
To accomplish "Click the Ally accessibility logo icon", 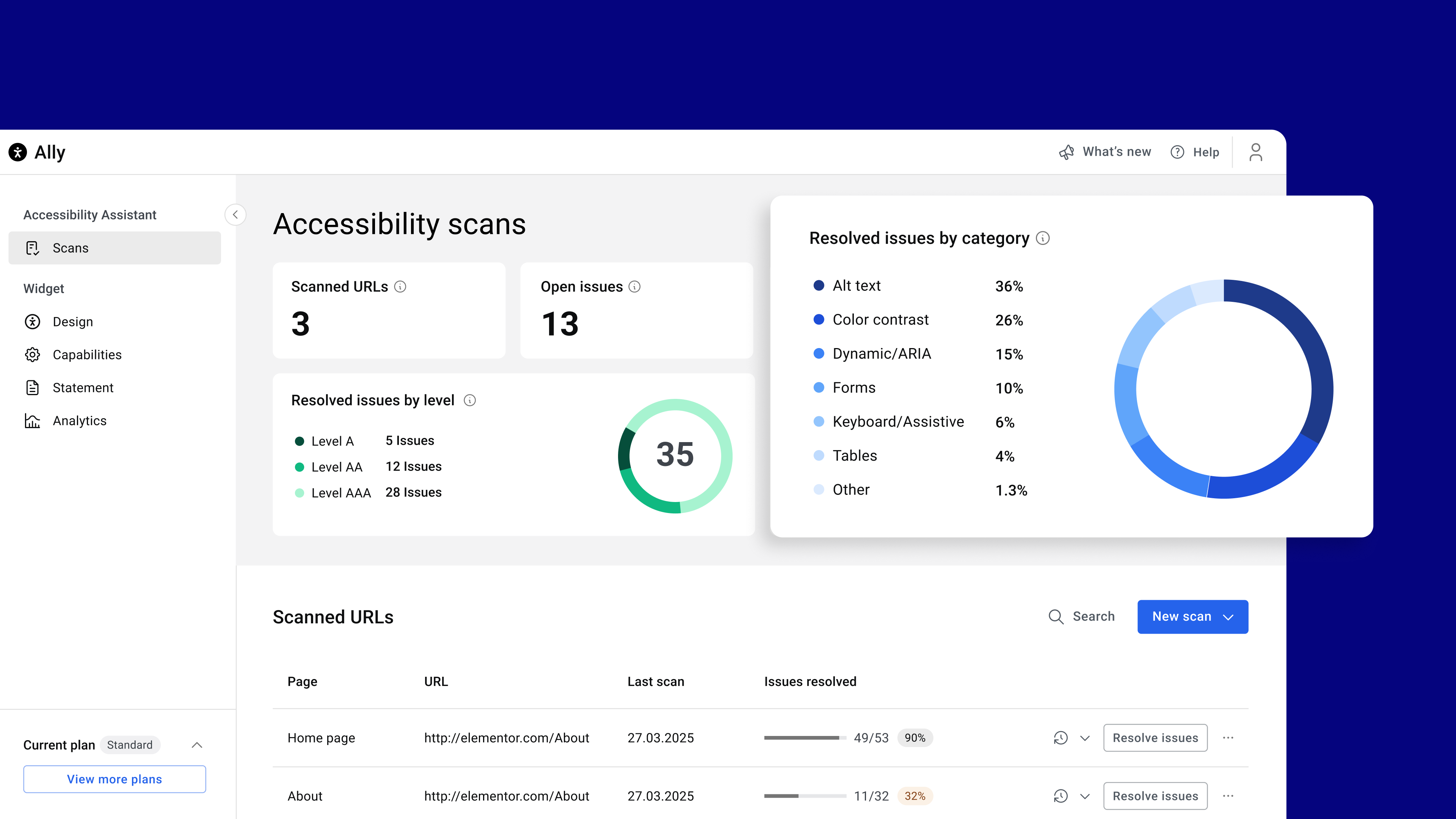I will tap(17, 152).
